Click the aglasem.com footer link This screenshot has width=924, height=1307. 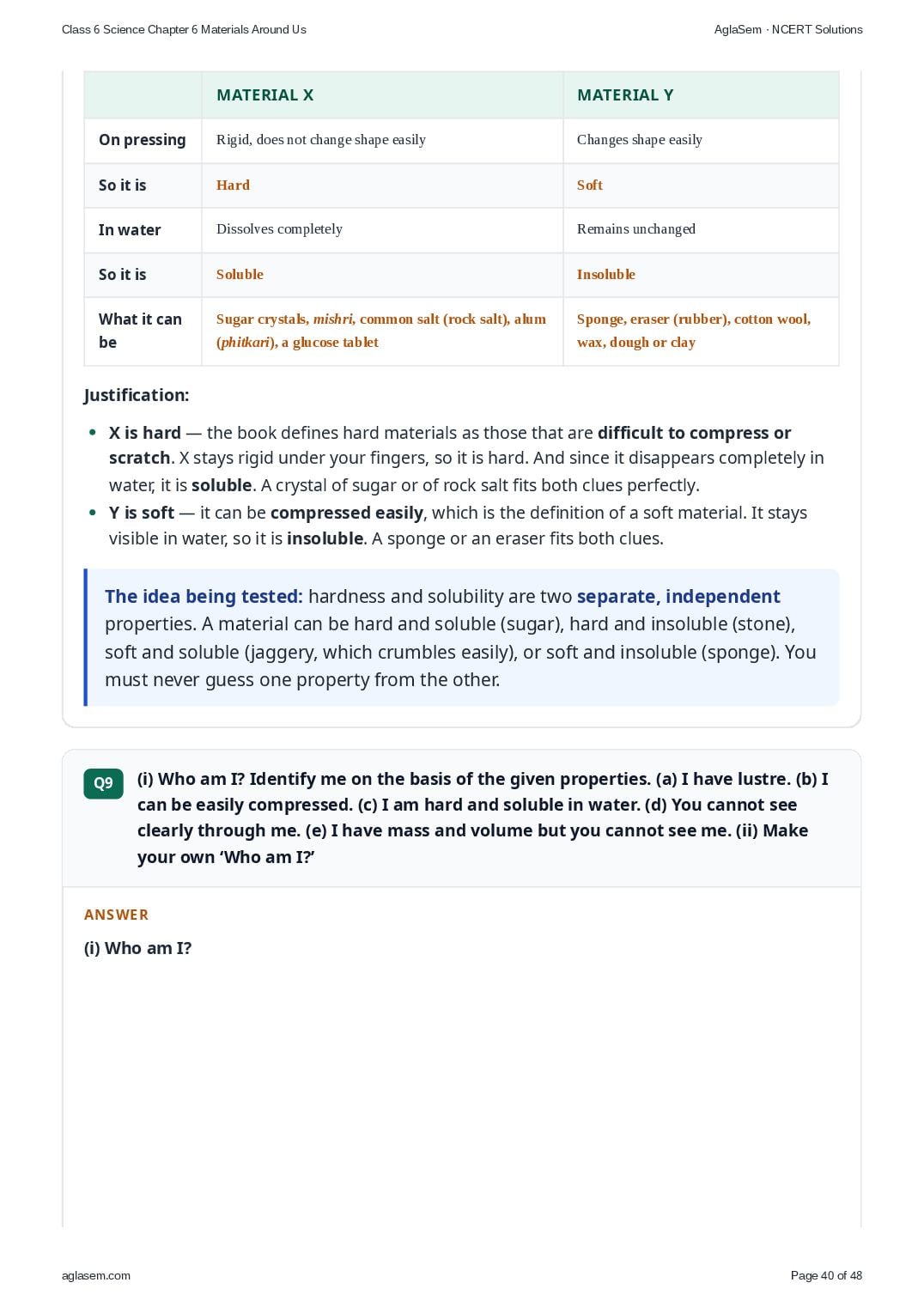(96, 1275)
